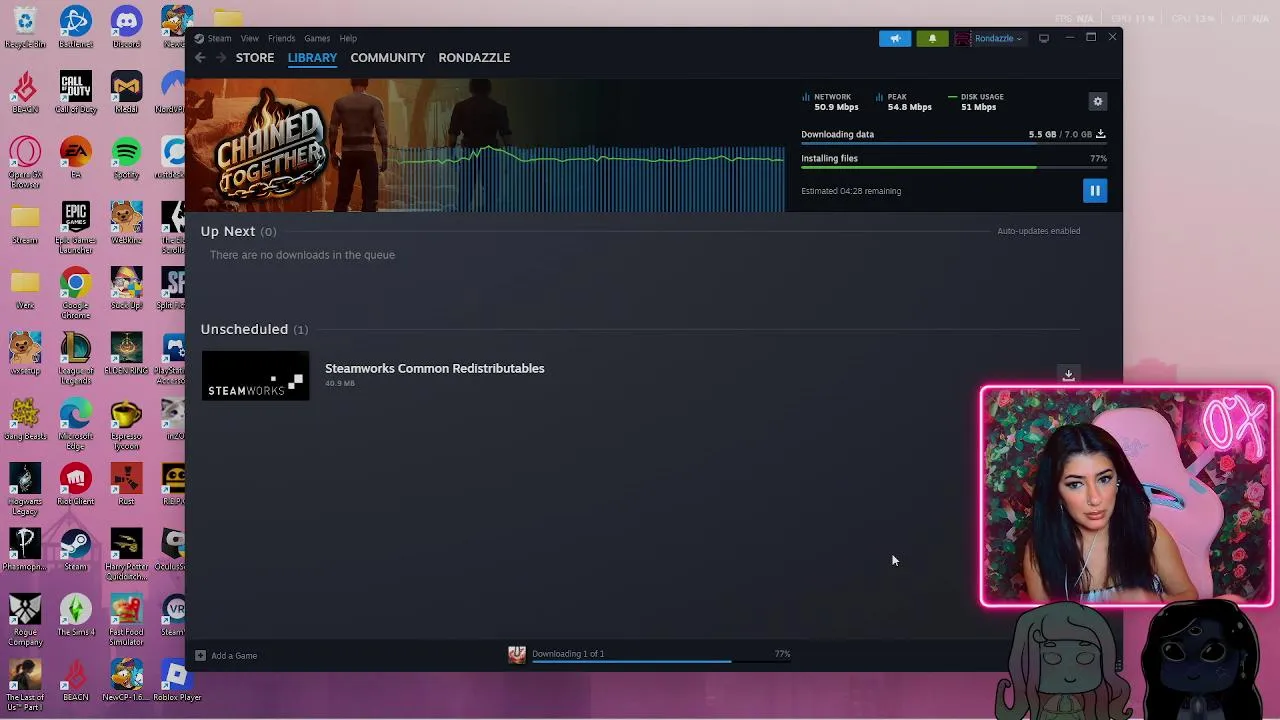Click the DISK USAGE 51 Mbps stat
Viewport: 1280px width, 720px height.
pos(976,102)
